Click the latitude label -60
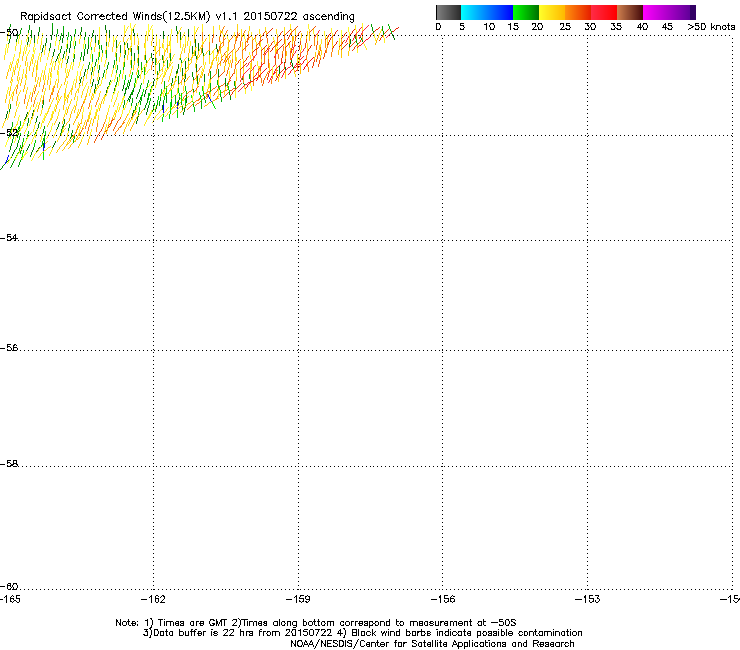Image resolution: width=740 pixels, height=650 pixels. (9, 586)
